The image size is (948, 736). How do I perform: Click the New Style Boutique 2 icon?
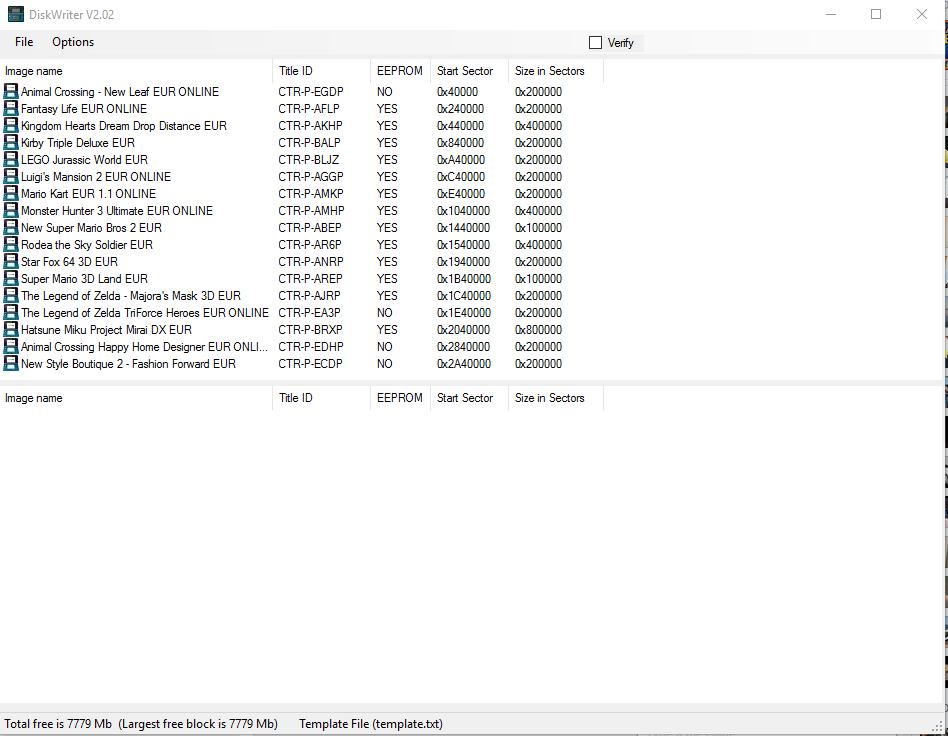point(11,363)
